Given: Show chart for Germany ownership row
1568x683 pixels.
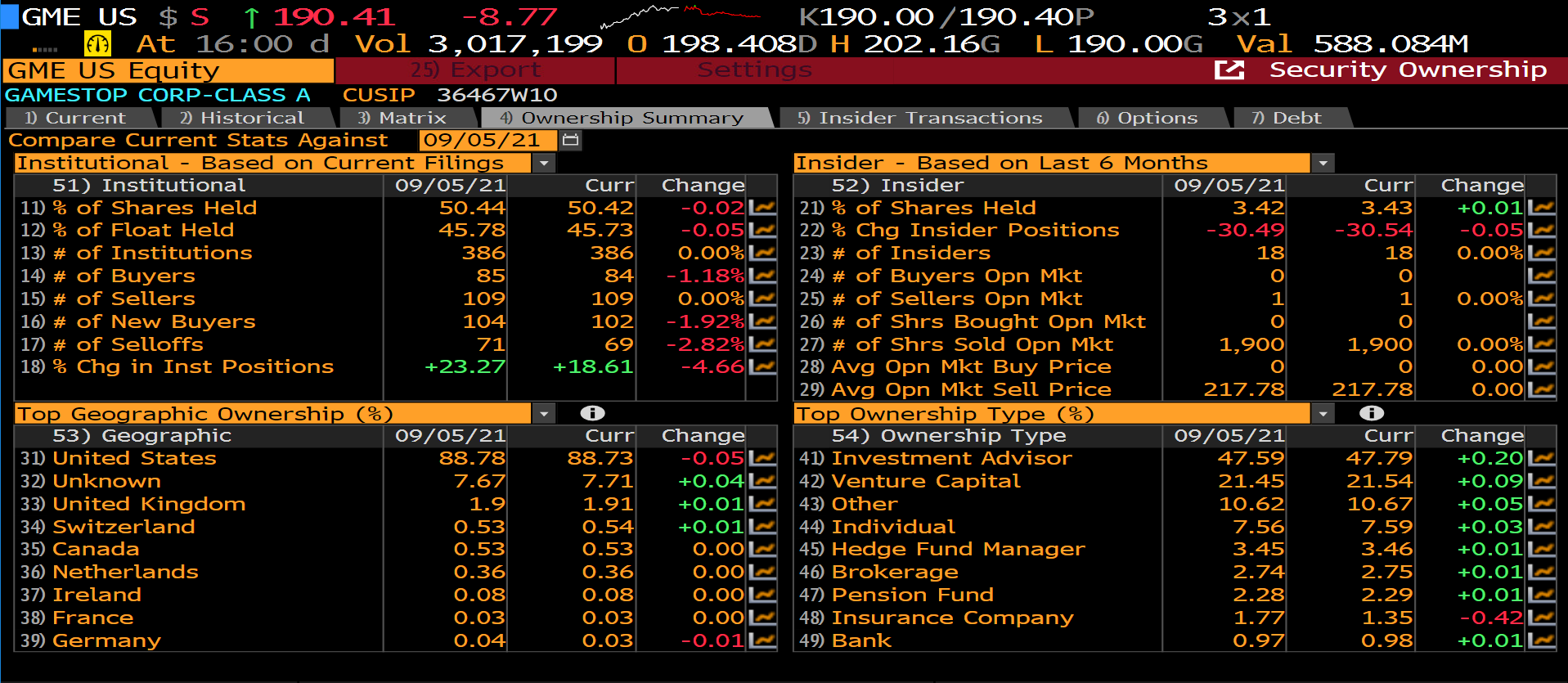Looking at the screenshot, I should (762, 640).
